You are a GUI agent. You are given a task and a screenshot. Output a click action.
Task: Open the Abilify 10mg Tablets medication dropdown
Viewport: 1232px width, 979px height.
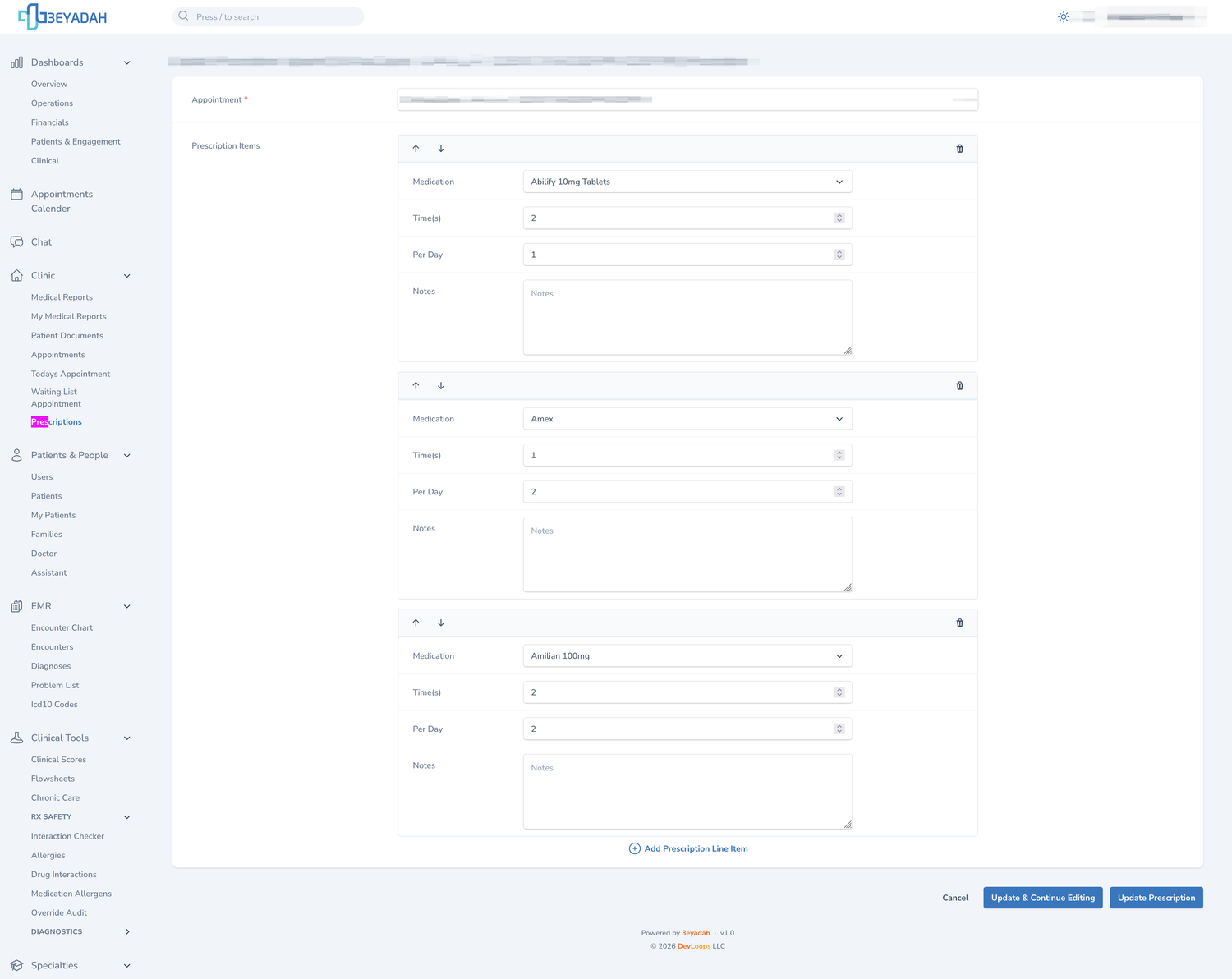point(687,182)
